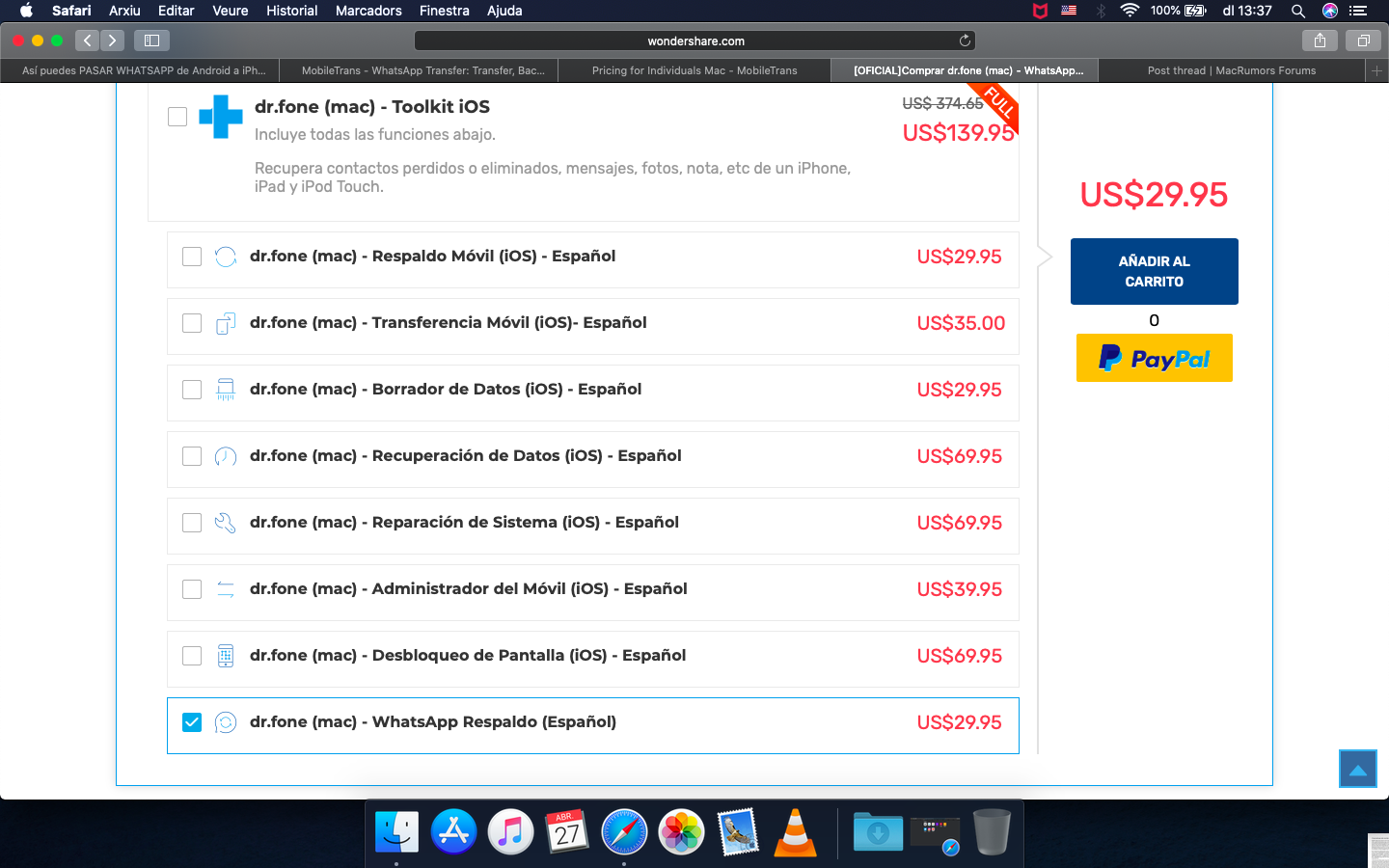Screen dimensions: 1389x868
Task: Click the Administrador del Móvil arrows icon
Action: (x=226, y=589)
